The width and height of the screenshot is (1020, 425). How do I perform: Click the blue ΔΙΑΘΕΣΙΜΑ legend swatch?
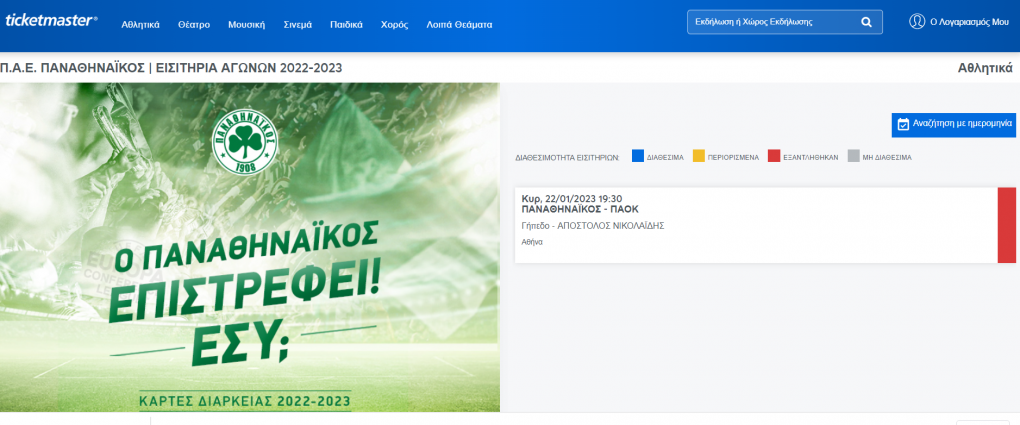pyautogui.click(x=638, y=156)
